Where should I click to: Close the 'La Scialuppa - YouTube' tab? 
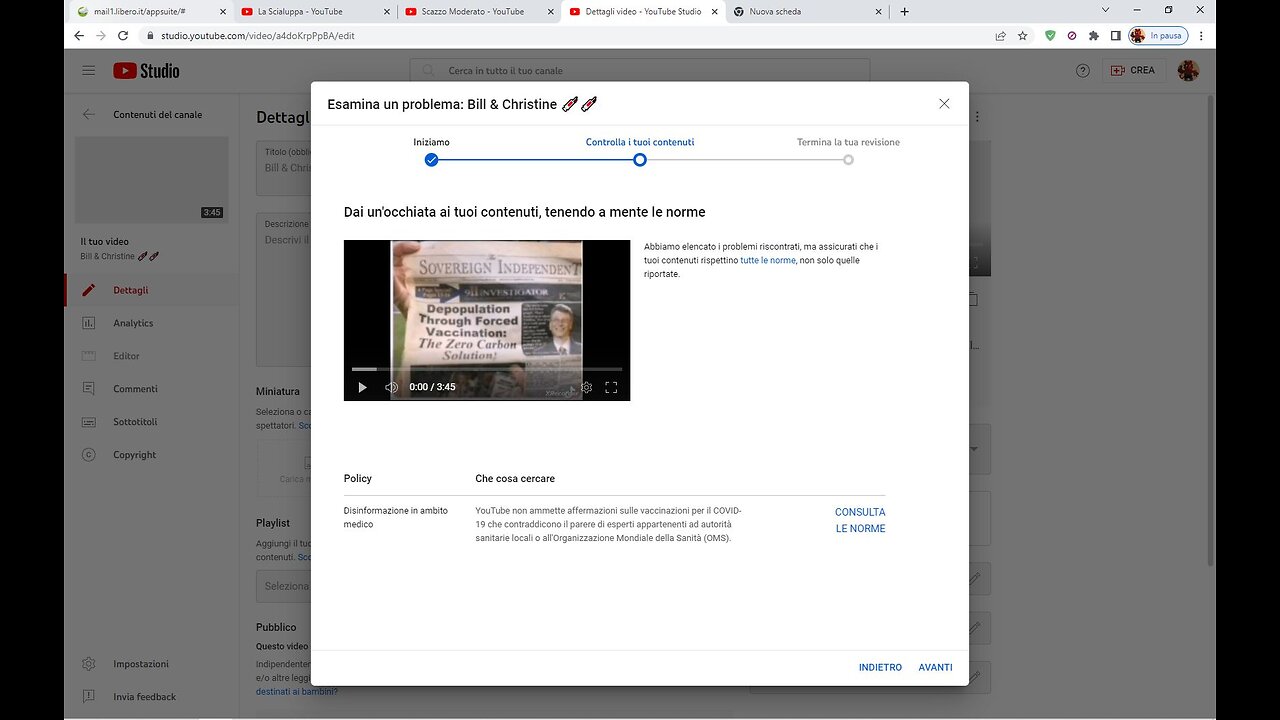pyautogui.click(x=387, y=12)
